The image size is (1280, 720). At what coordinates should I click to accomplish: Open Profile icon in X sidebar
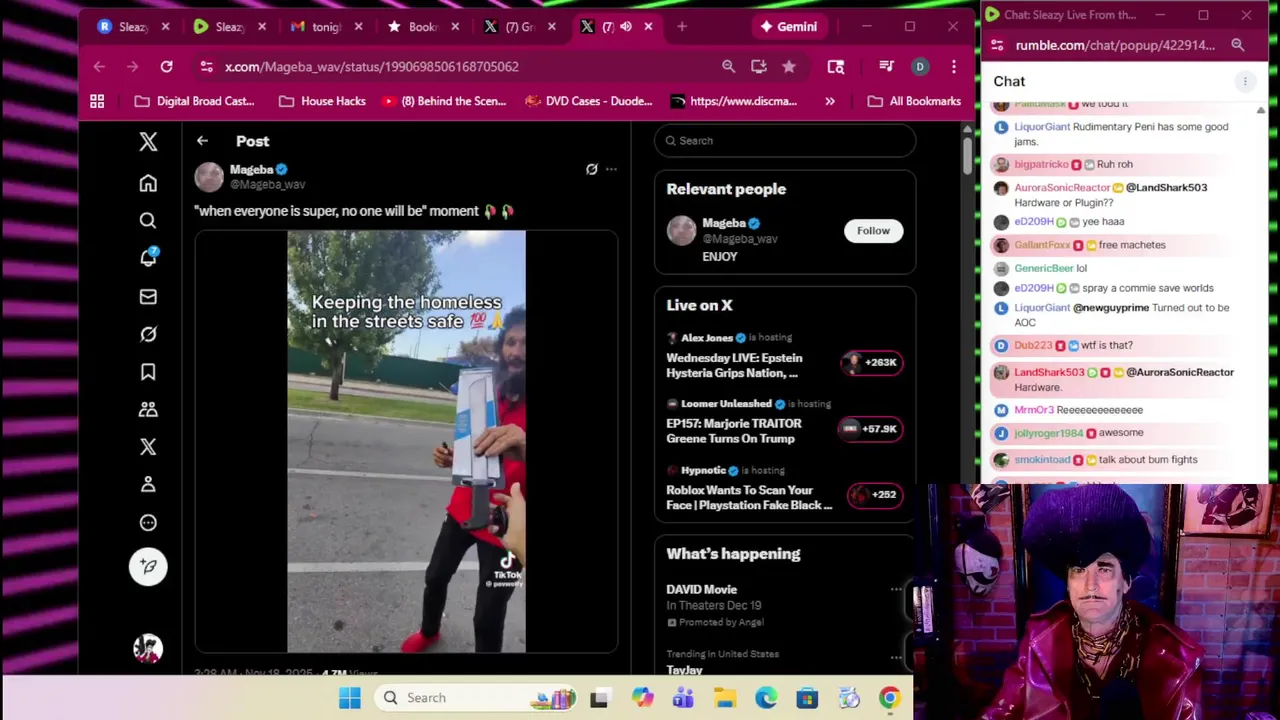[148, 484]
